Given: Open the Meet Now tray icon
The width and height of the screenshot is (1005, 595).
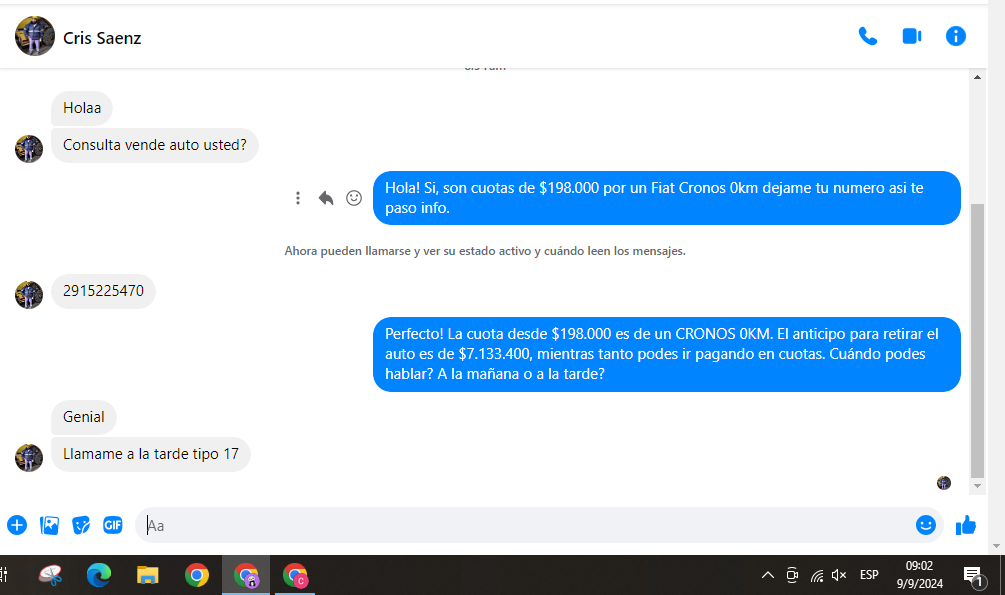Looking at the screenshot, I should (792, 575).
